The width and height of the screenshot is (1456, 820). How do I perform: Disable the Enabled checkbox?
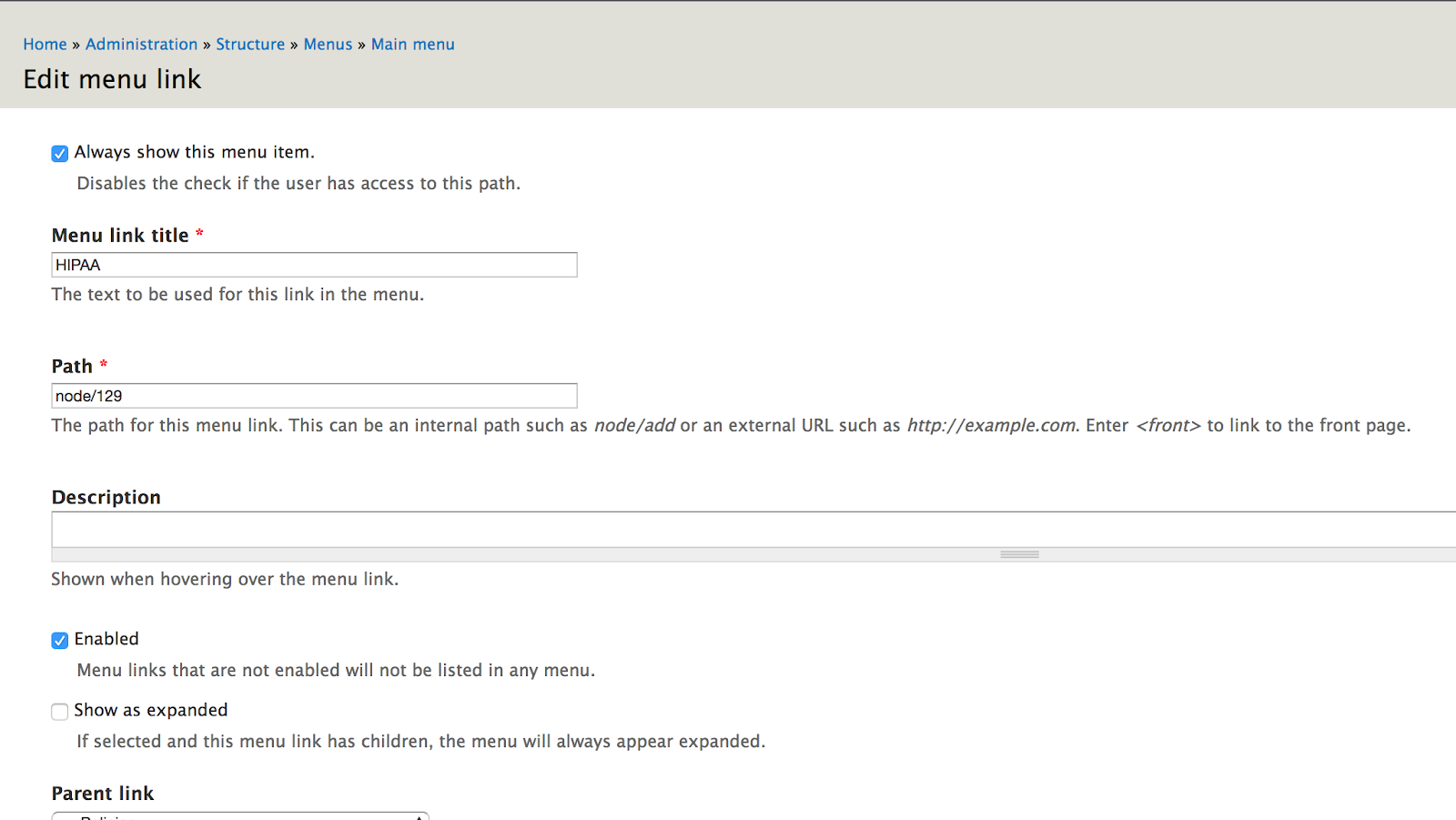pos(60,641)
